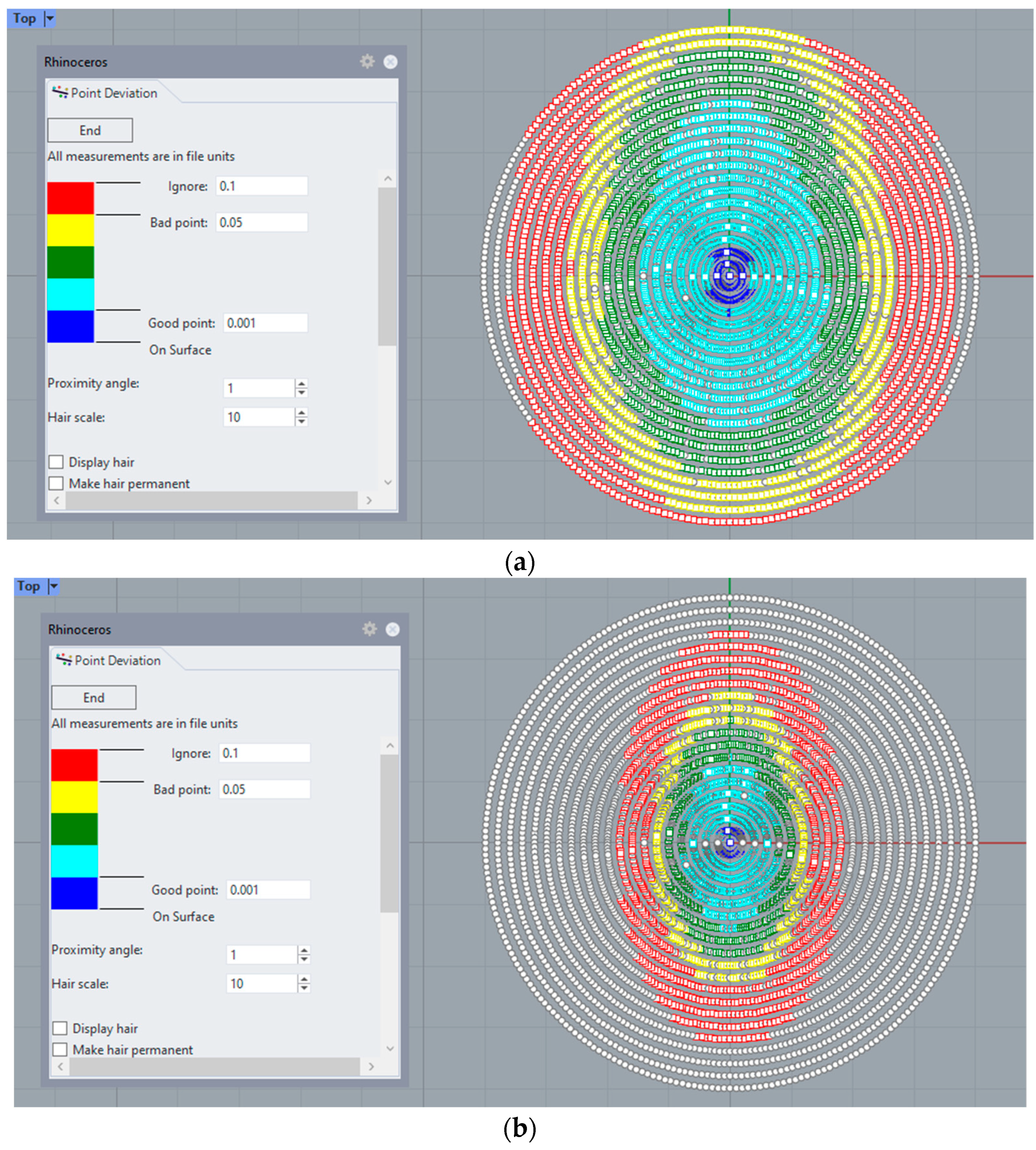Click gear settings icon in upper Rhinoceros panel
The image size is (1036, 1150).
367,61
